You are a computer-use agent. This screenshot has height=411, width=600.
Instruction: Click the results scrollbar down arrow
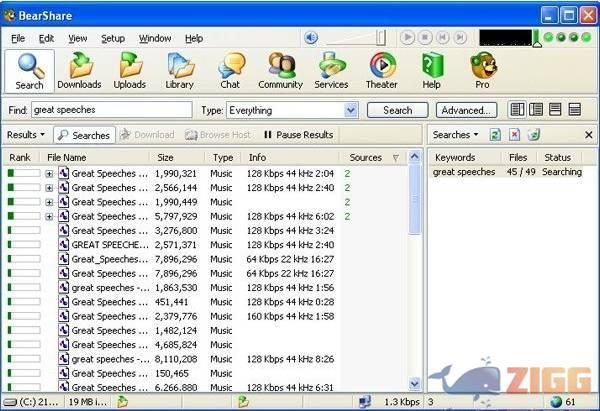[414, 383]
